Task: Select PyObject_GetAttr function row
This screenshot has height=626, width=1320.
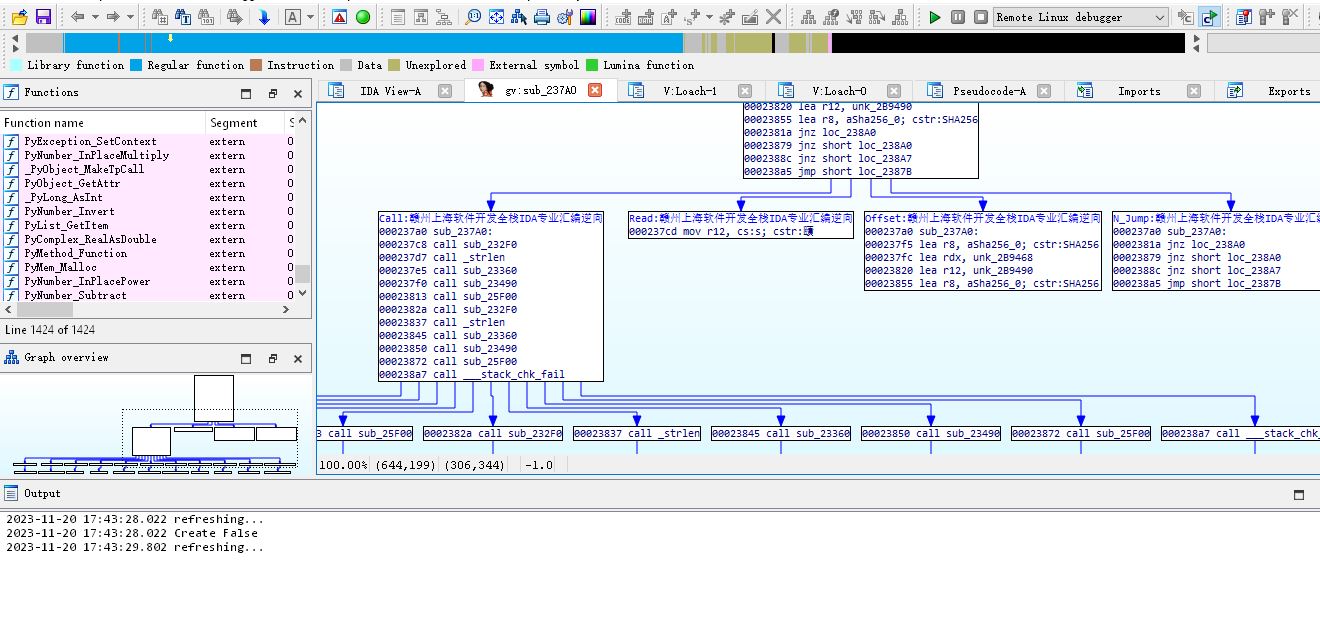Action: (x=147, y=184)
